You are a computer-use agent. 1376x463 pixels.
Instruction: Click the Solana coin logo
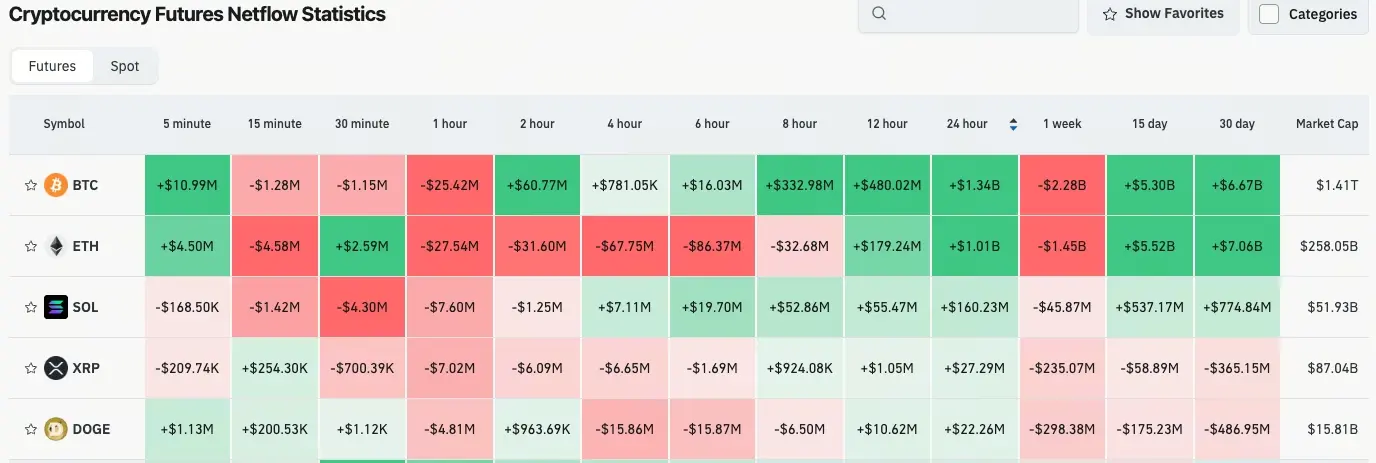coord(56,307)
